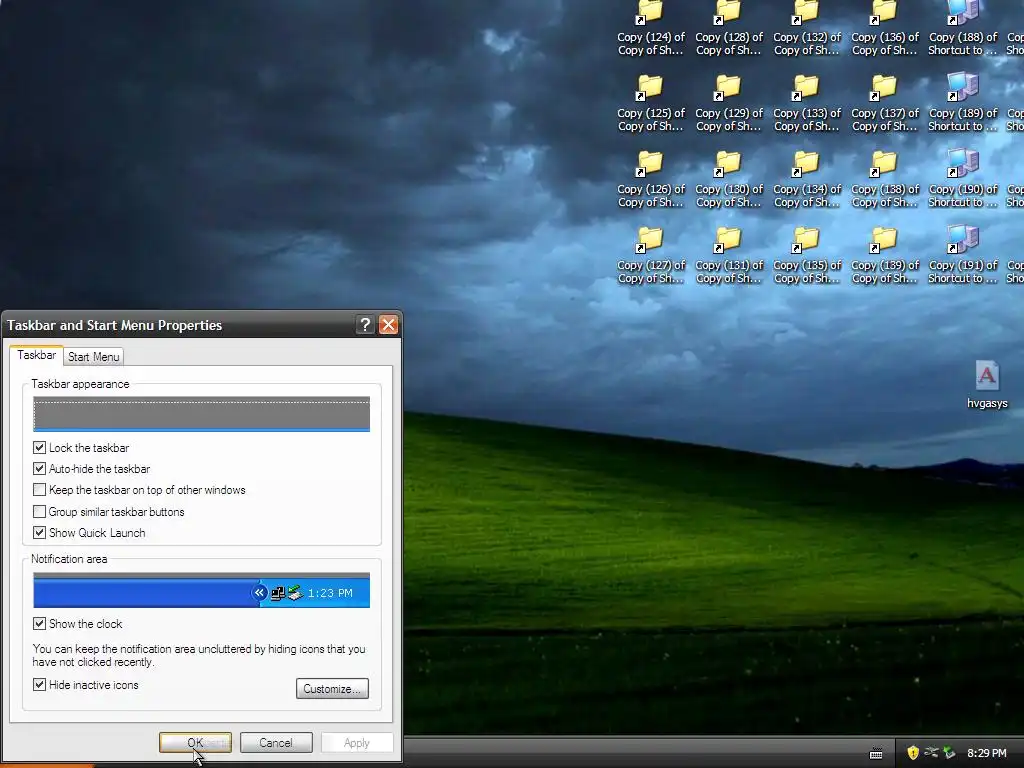Close the Taskbar and Start Menu Properties dialog
Screen dimensions: 1024x768
coord(389,325)
